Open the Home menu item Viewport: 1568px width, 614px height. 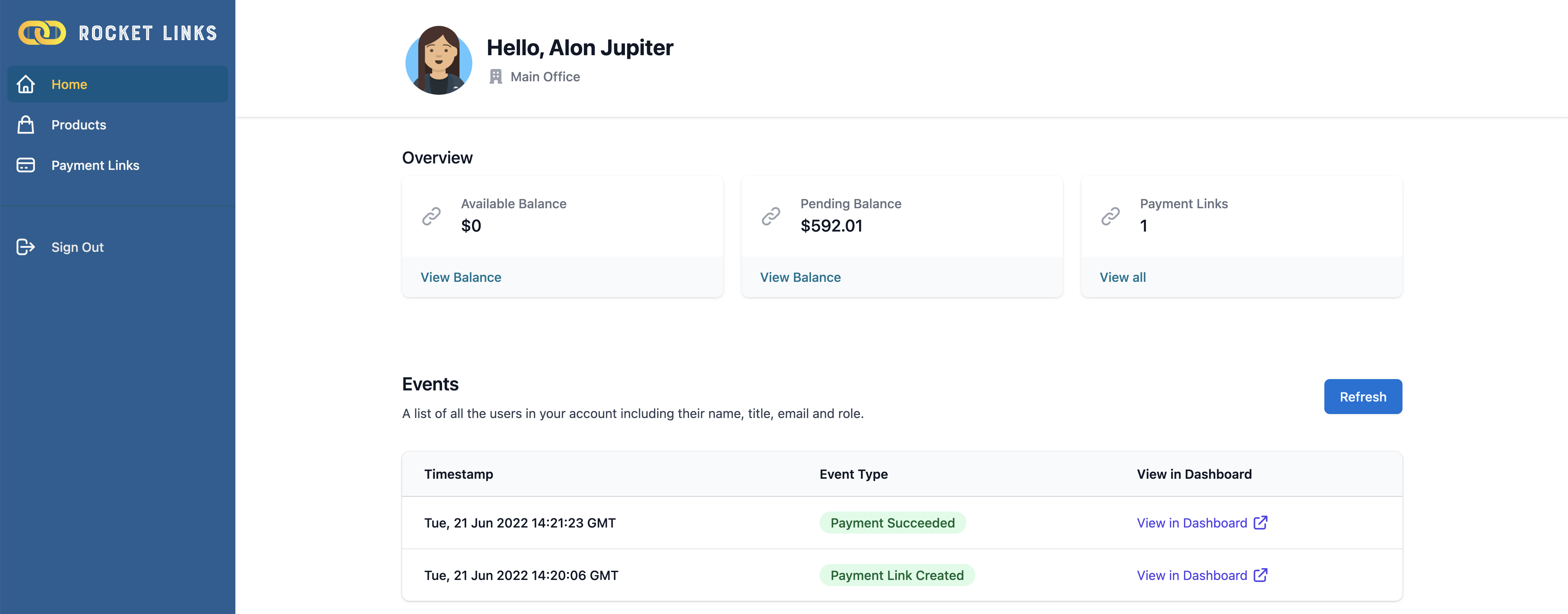coord(117,84)
